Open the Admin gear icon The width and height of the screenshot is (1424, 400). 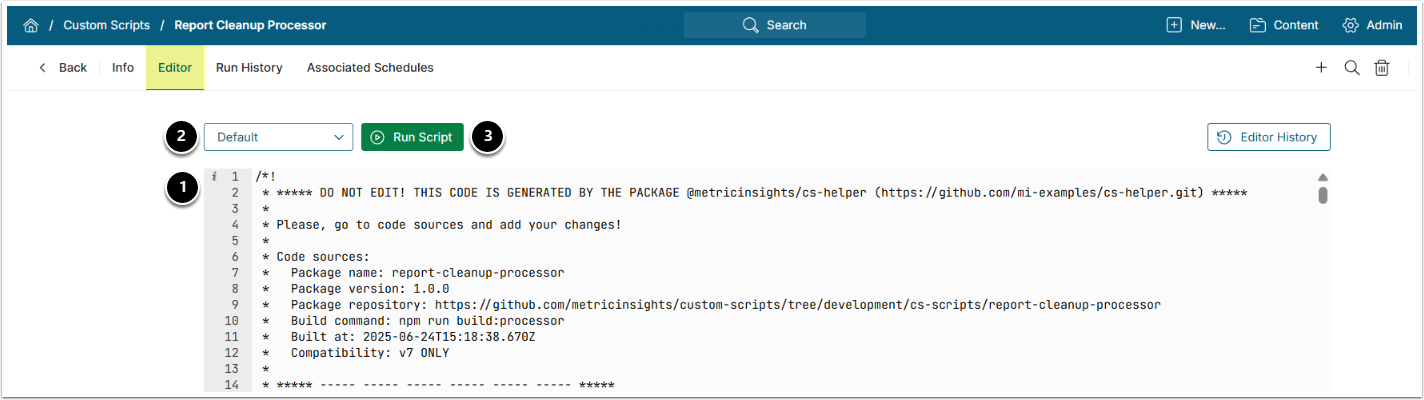coord(1351,25)
